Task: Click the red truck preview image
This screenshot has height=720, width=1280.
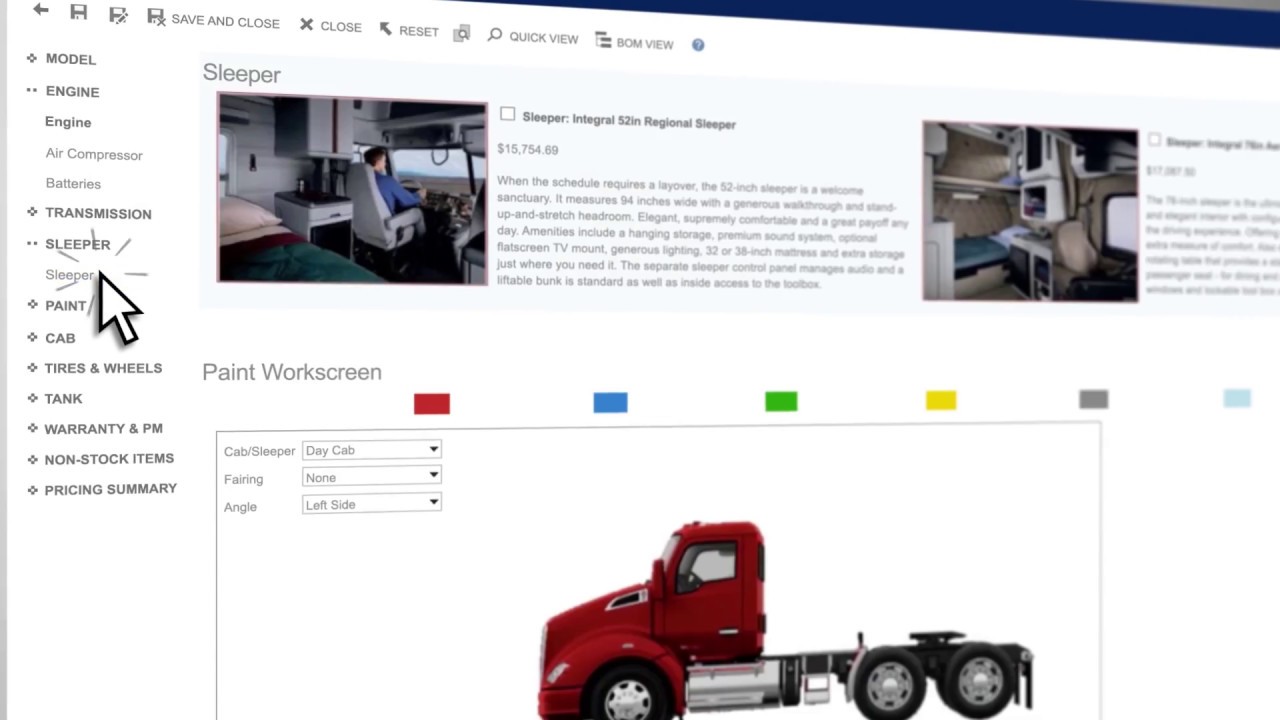Action: coord(786,620)
